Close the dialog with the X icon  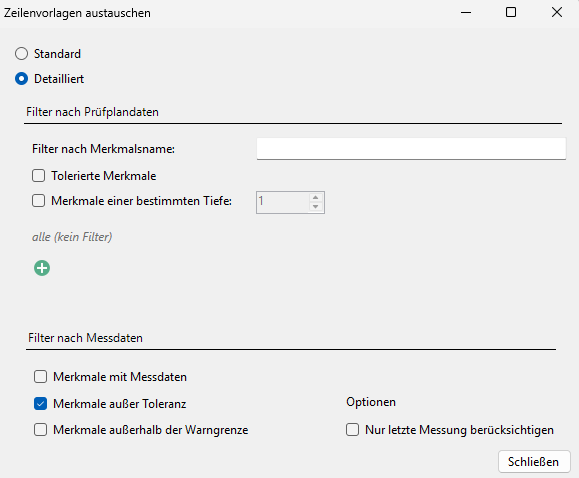[x=557, y=13]
